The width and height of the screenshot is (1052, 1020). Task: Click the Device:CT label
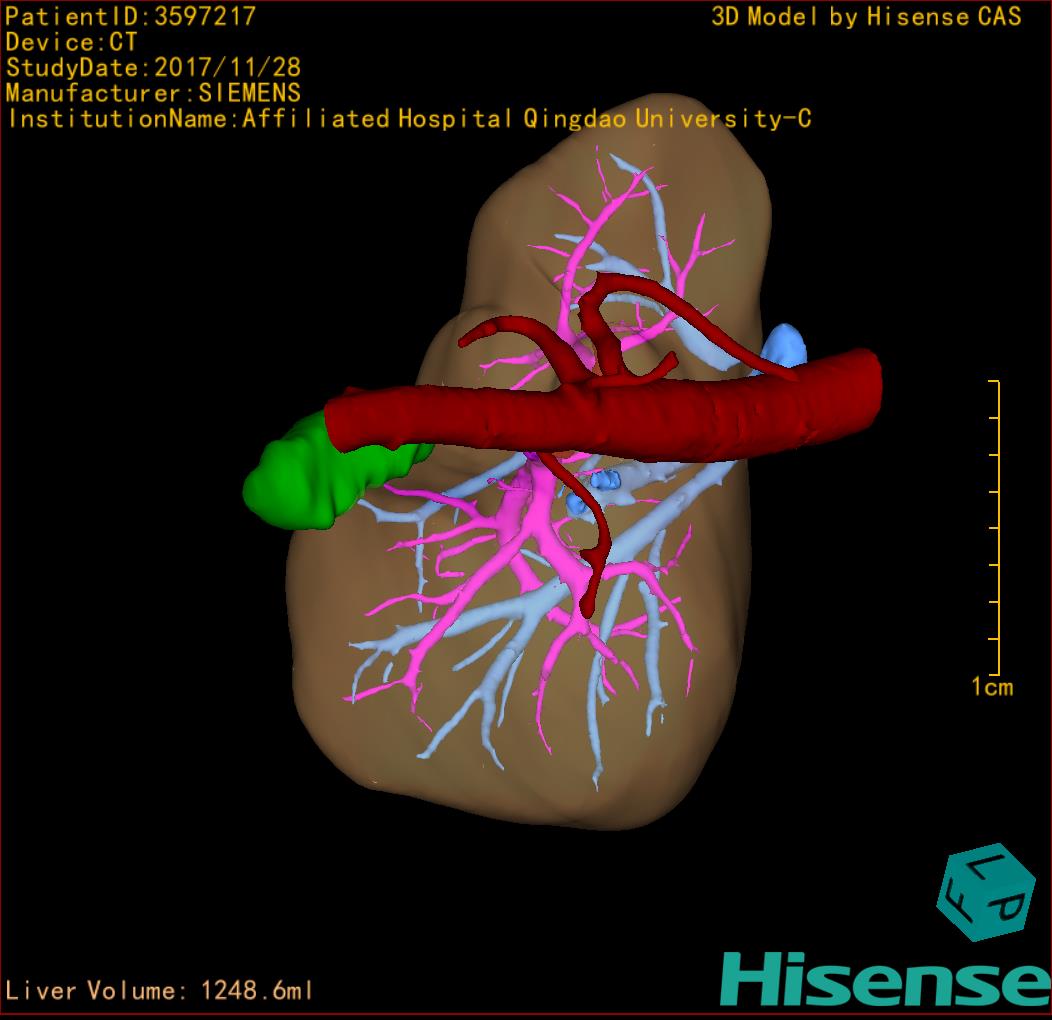point(71,42)
